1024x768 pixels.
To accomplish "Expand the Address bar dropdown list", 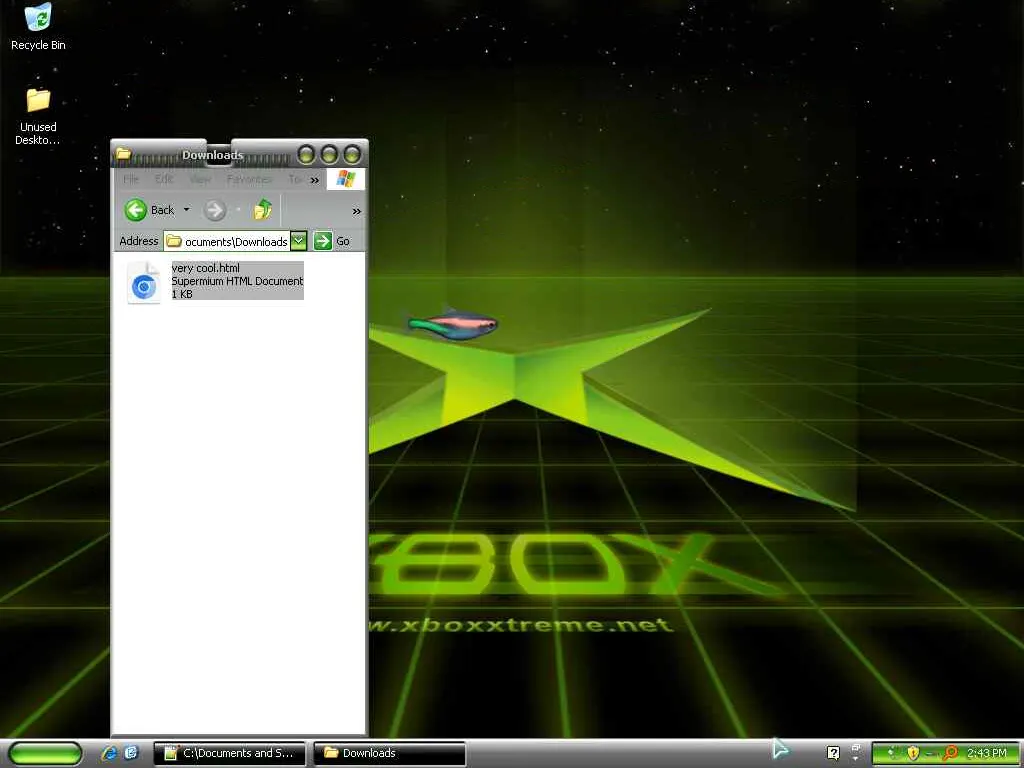I will point(298,241).
